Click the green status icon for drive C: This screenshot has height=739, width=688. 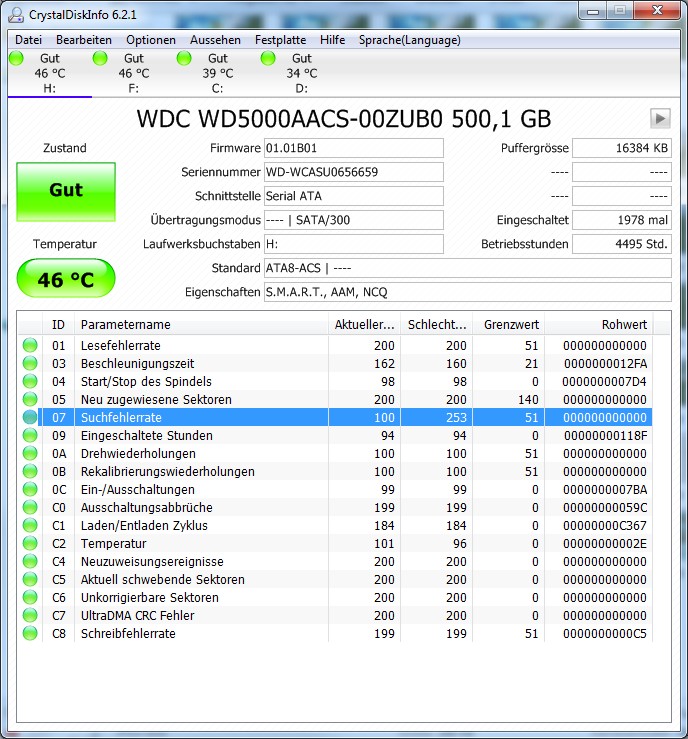tap(184, 58)
